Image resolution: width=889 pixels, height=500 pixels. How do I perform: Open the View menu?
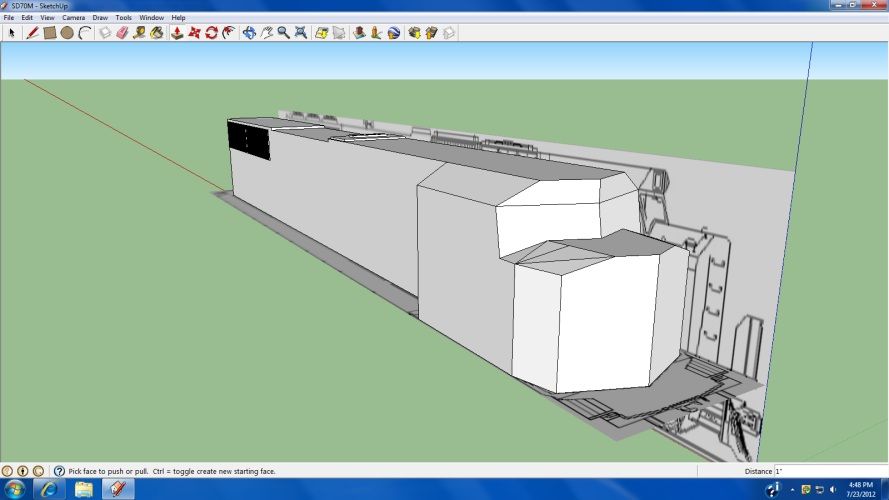click(x=47, y=18)
